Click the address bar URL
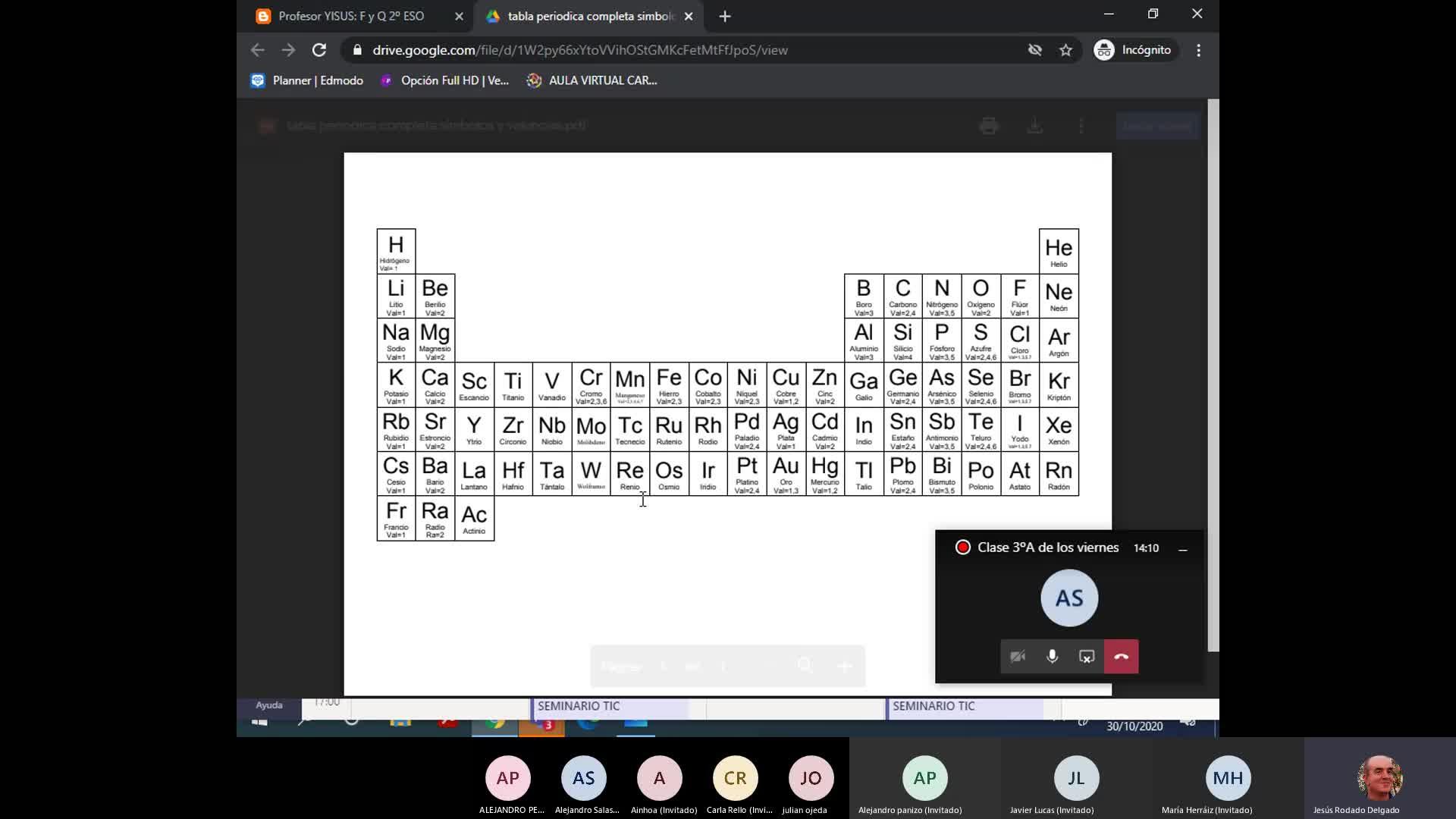 pos(580,50)
